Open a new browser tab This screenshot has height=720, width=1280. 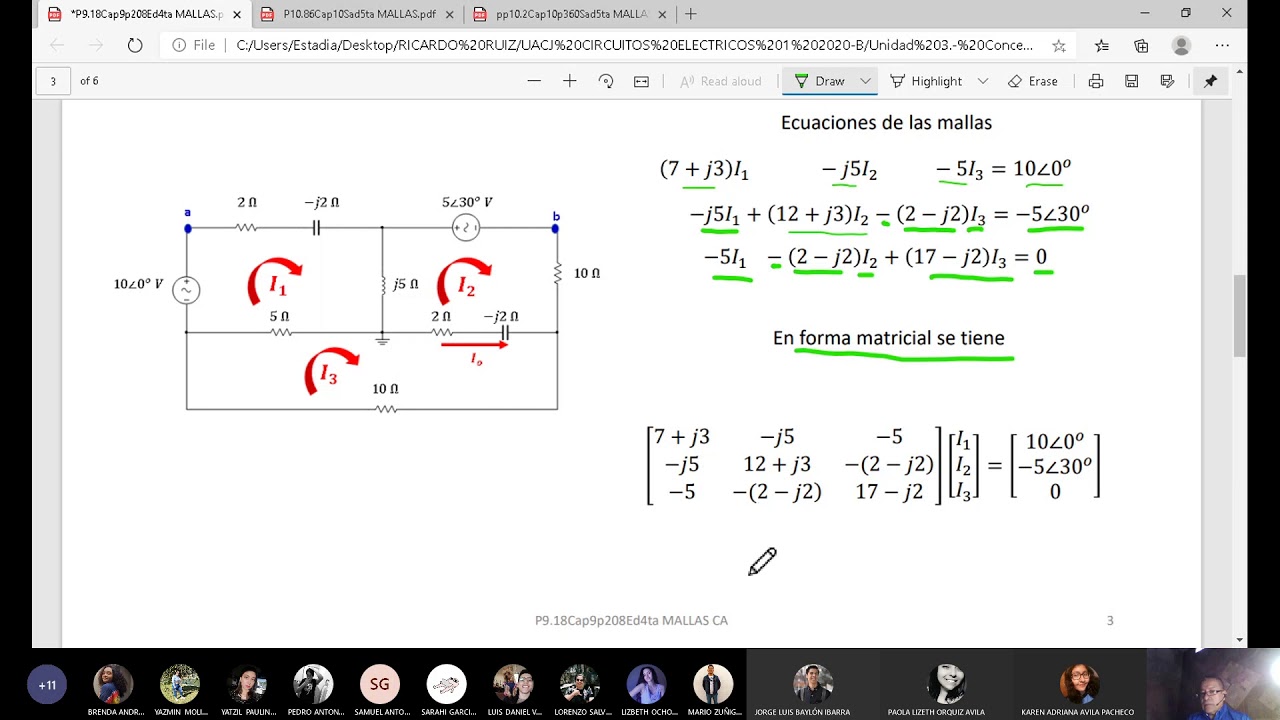pyautogui.click(x=690, y=14)
